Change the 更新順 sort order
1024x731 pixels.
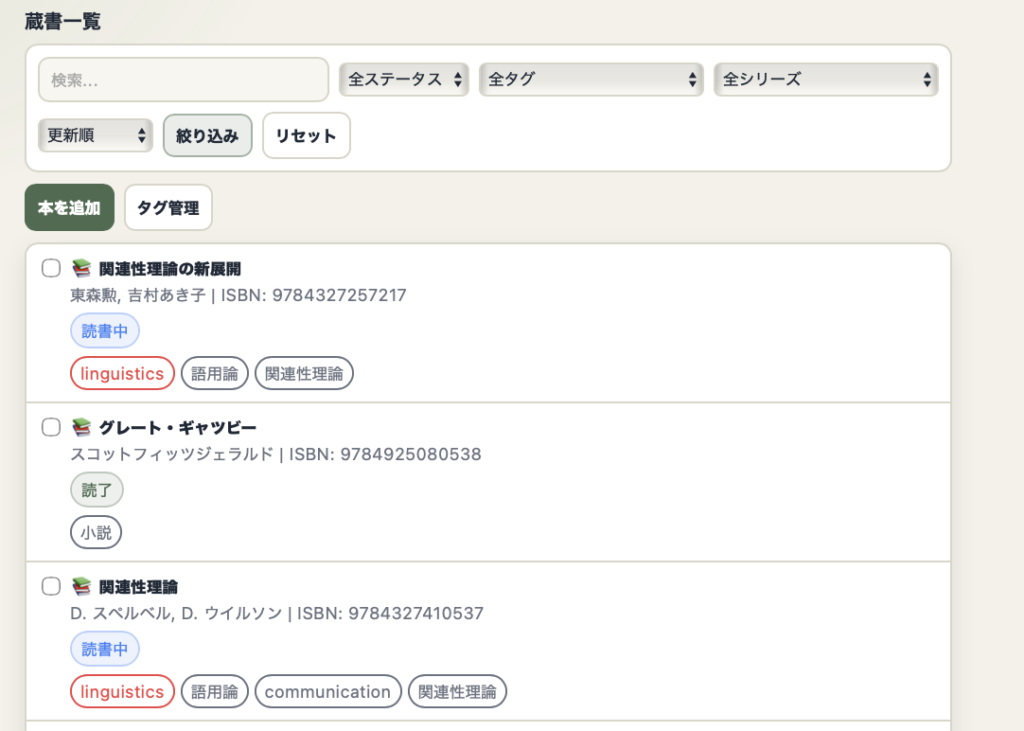(95, 135)
